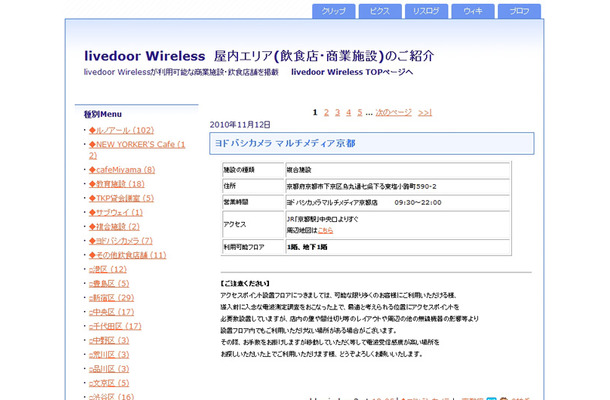Click the 営業時間 table label

click(236, 202)
